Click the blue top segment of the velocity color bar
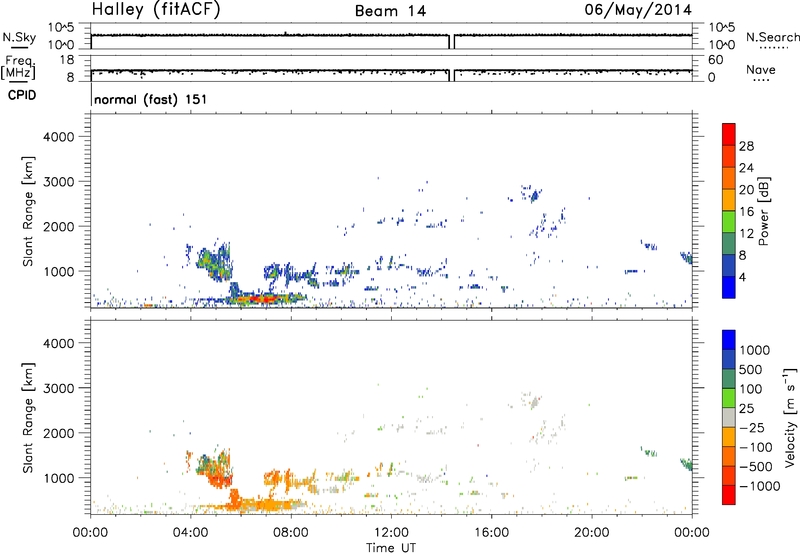The image size is (800, 554). [729, 340]
